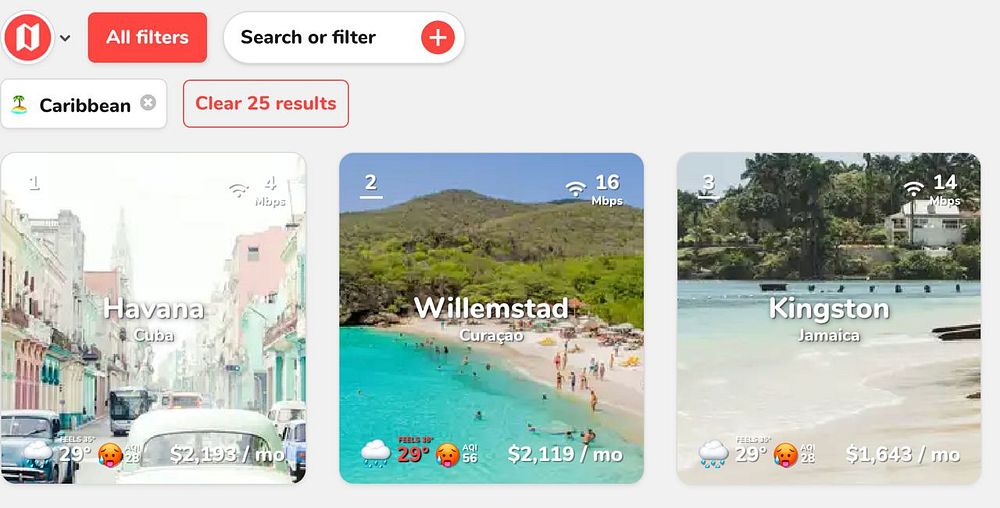Click the red map logo icon
This screenshot has width=1000, height=508.
point(27,37)
